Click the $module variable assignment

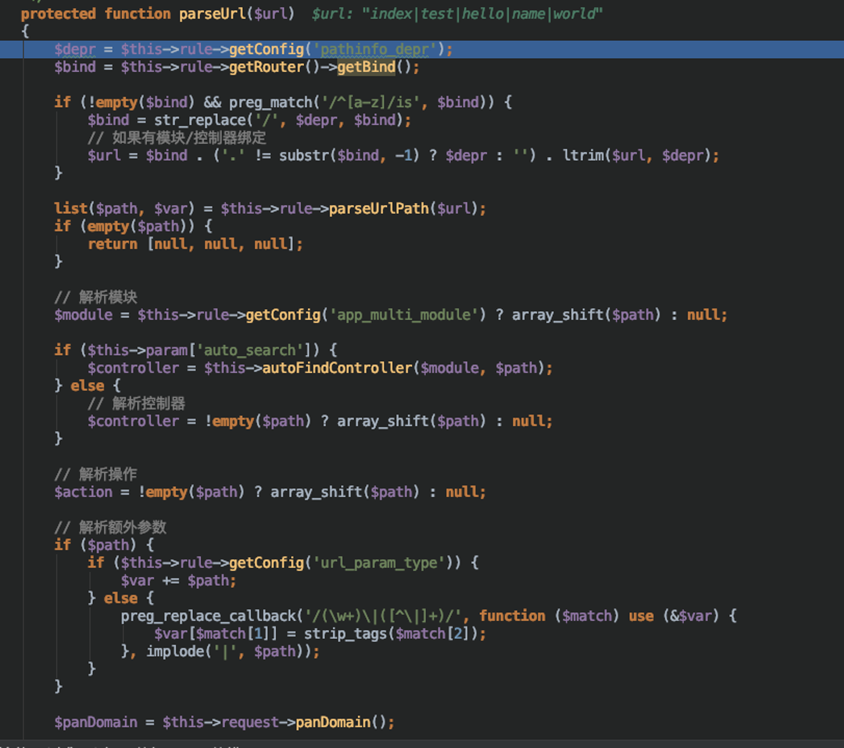tap(83, 315)
